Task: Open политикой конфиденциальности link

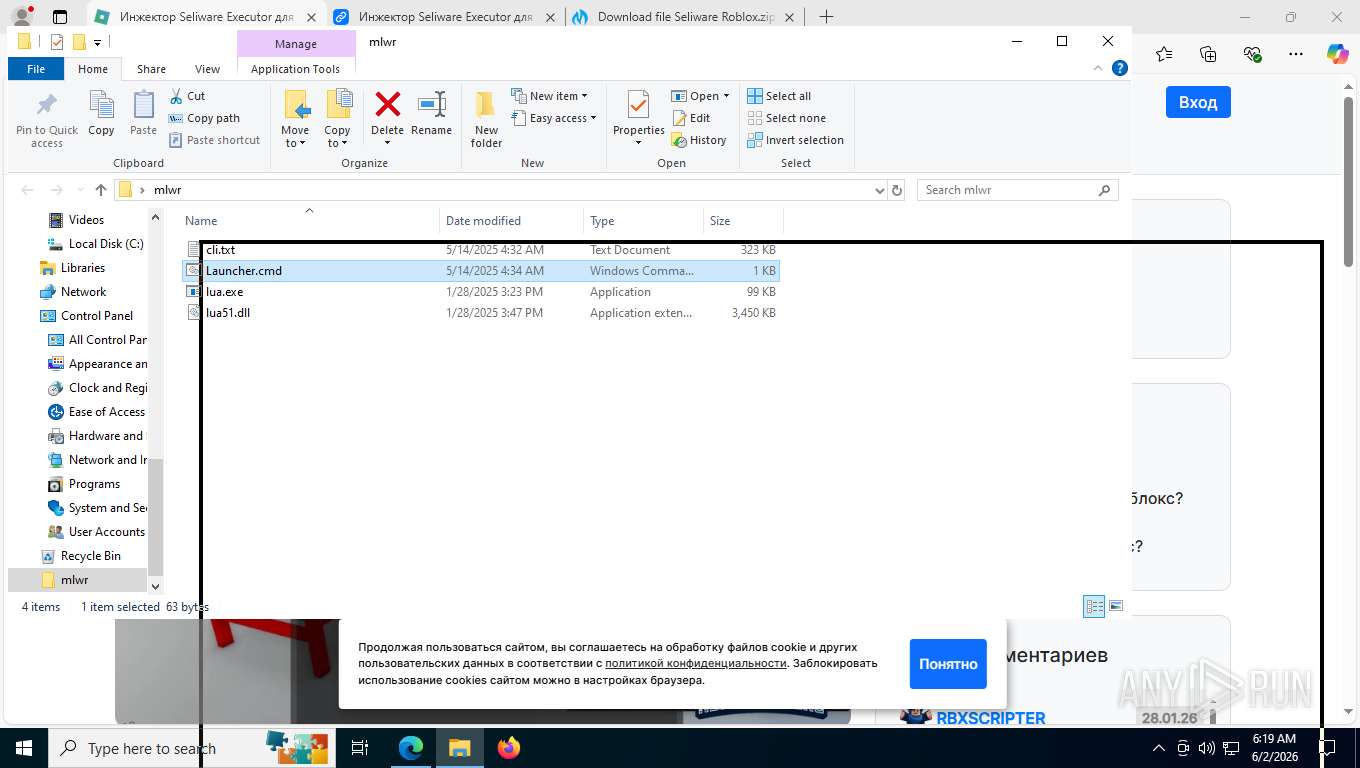Action: click(x=696, y=663)
